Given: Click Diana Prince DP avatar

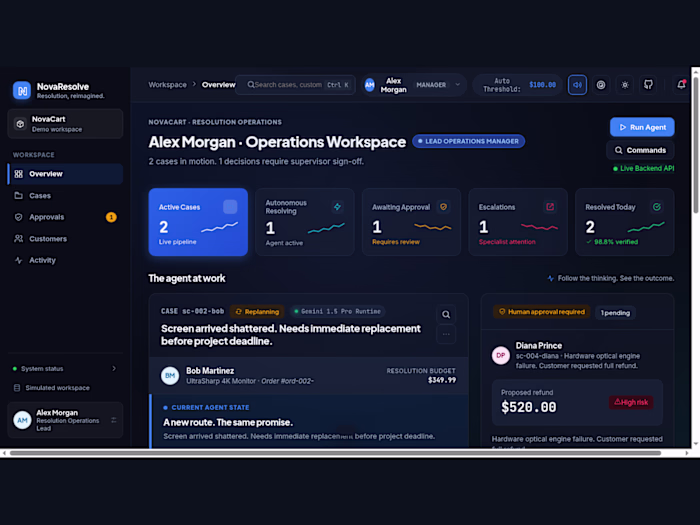Looking at the screenshot, I should [x=501, y=355].
